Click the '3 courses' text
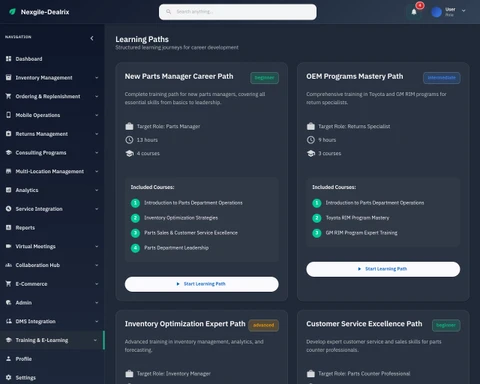Image resolution: width=480 pixels, height=384 pixels. (330, 153)
